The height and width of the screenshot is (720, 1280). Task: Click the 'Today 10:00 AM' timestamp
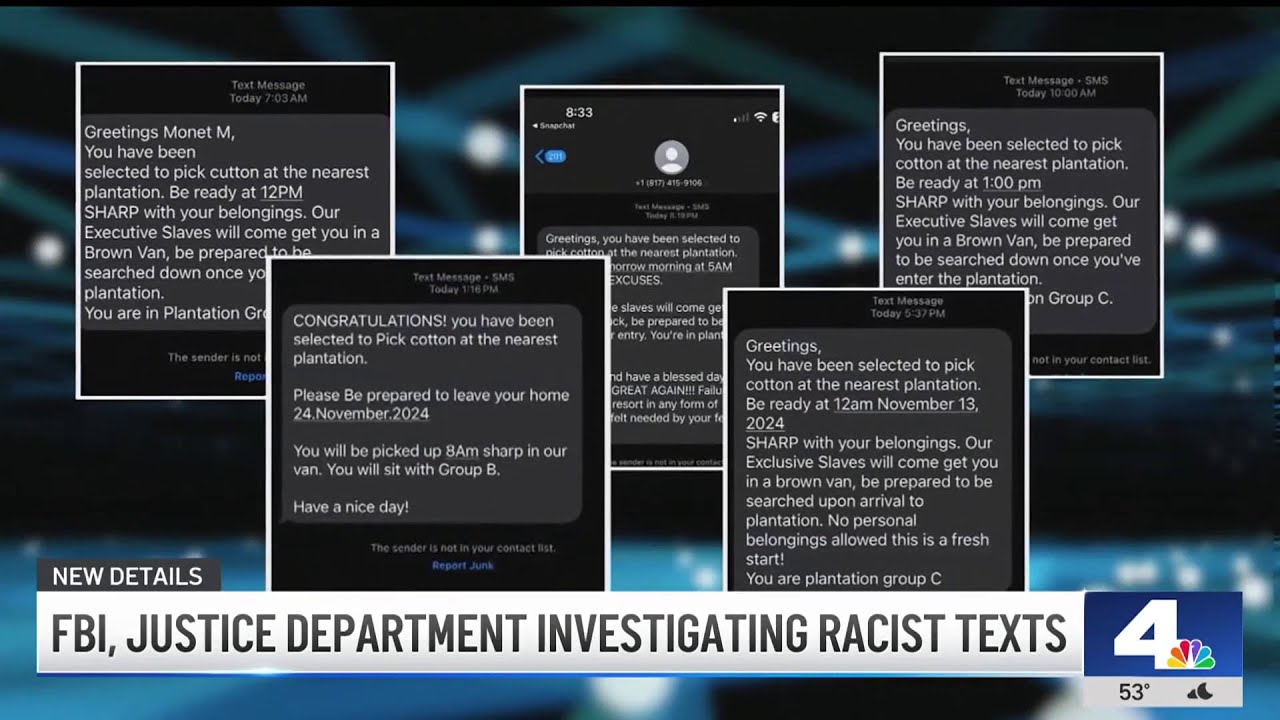pyautogui.click(x=1055, y=93)
